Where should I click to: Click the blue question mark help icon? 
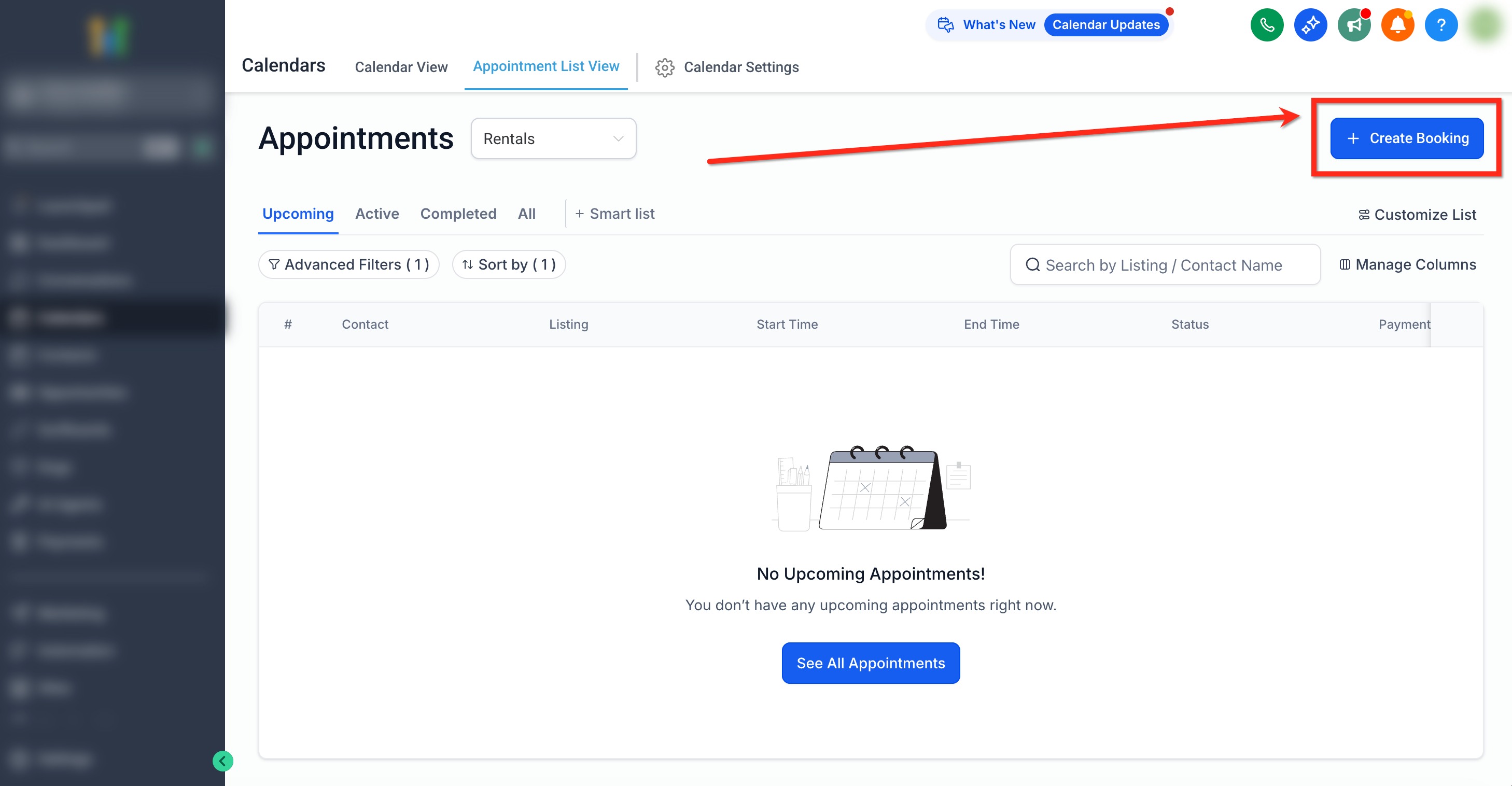pyautogui.click(x=1441, y=25)
